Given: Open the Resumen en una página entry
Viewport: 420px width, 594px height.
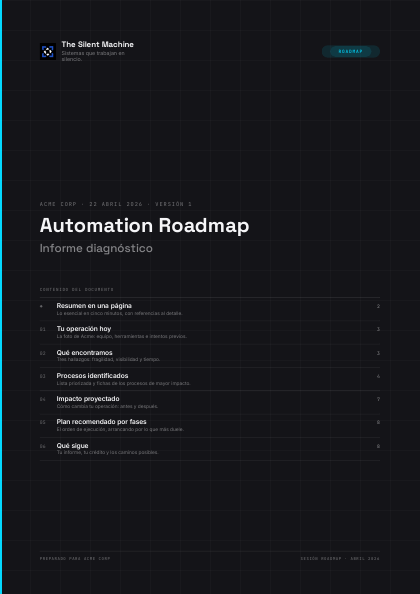Looking at the screenshot, I should (x=210, y=310).
